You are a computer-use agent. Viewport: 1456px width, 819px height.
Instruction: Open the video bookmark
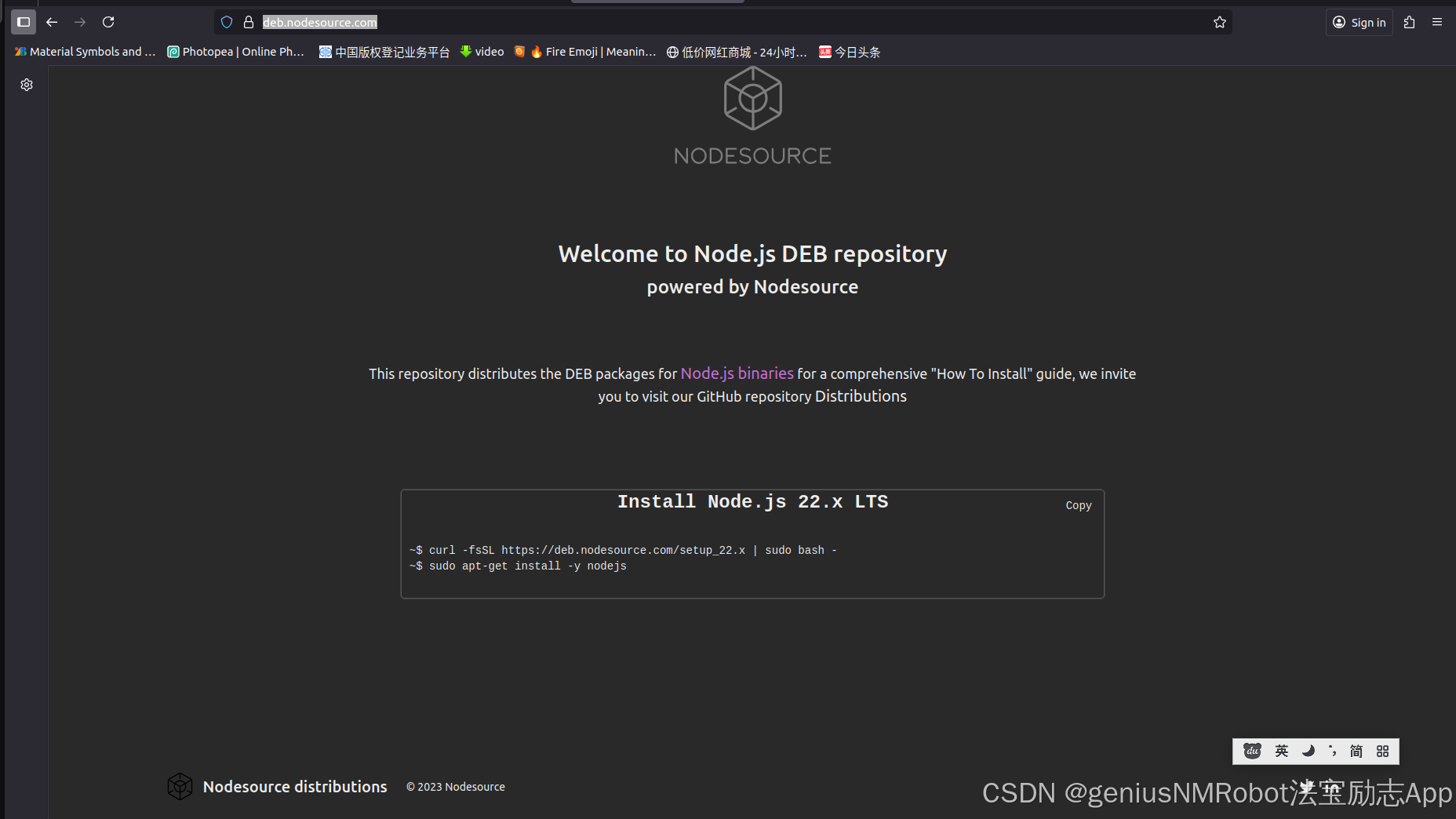[x=482, y=52]
